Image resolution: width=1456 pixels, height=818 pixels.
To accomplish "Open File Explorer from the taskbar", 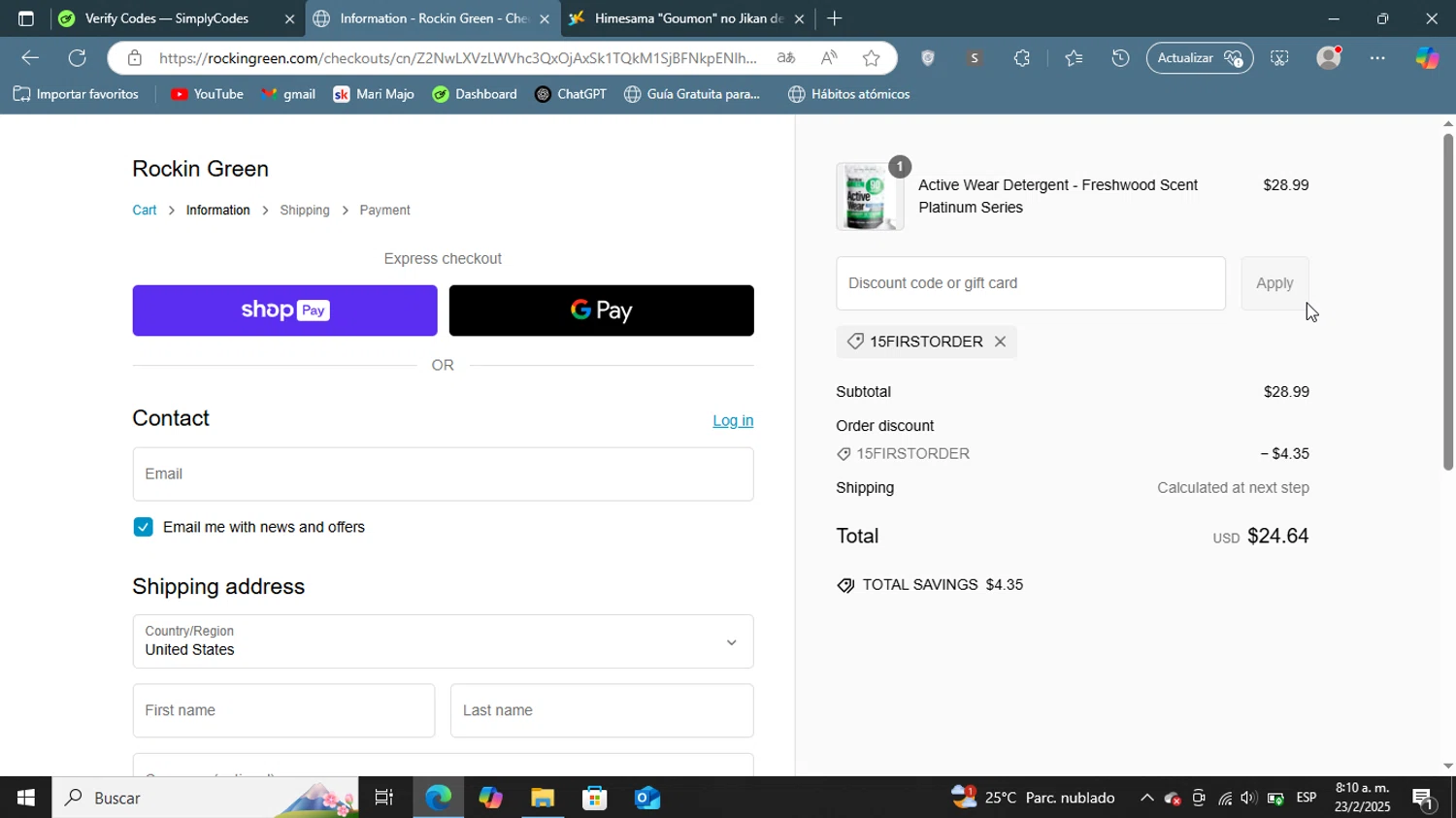I will click(543, 798).
